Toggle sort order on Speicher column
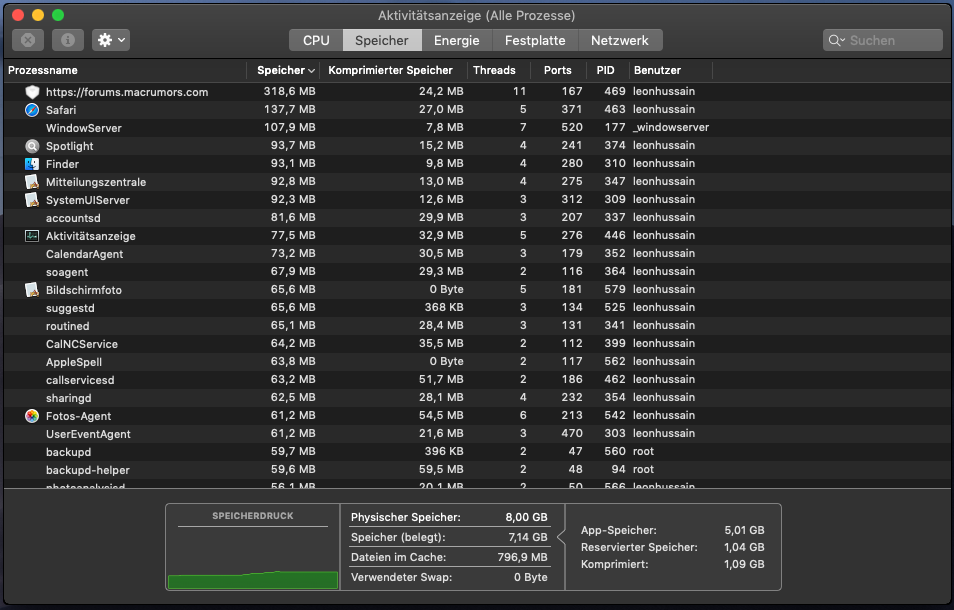Image resolution: width=954 pixels, height=610 pixels. coord(285,70)
